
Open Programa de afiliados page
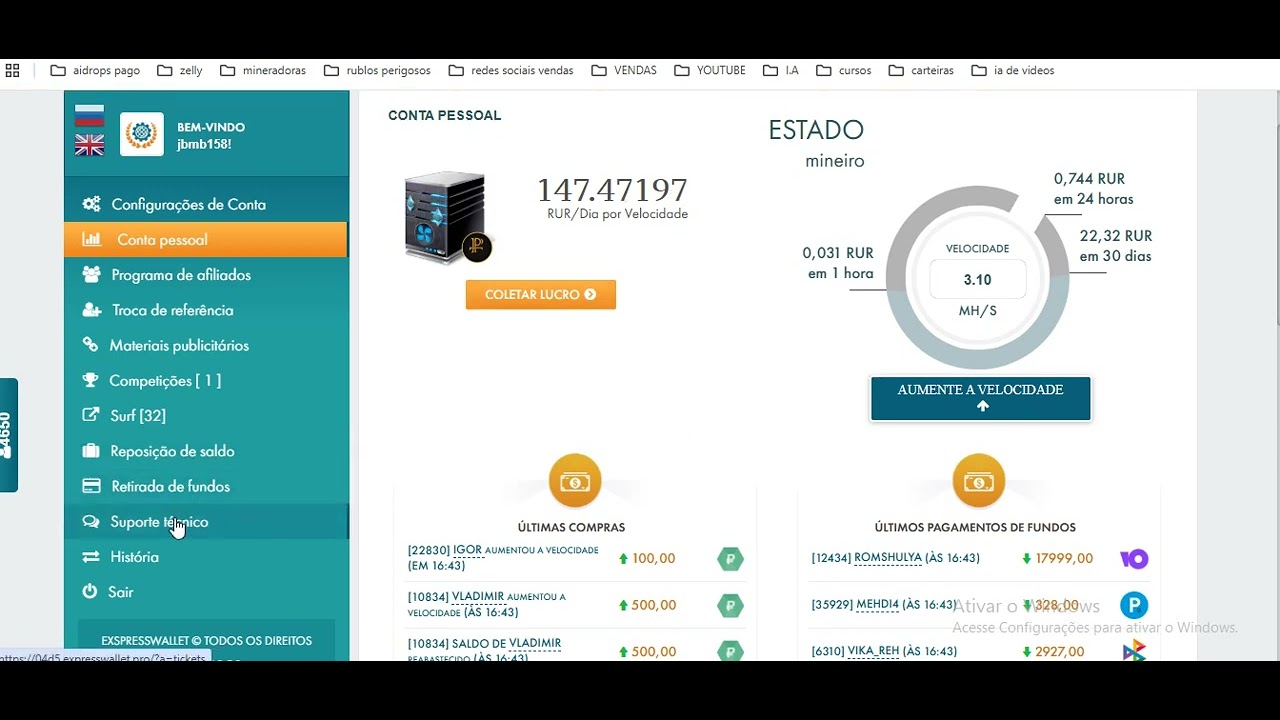pyautogui.click(x=206, y=275)
